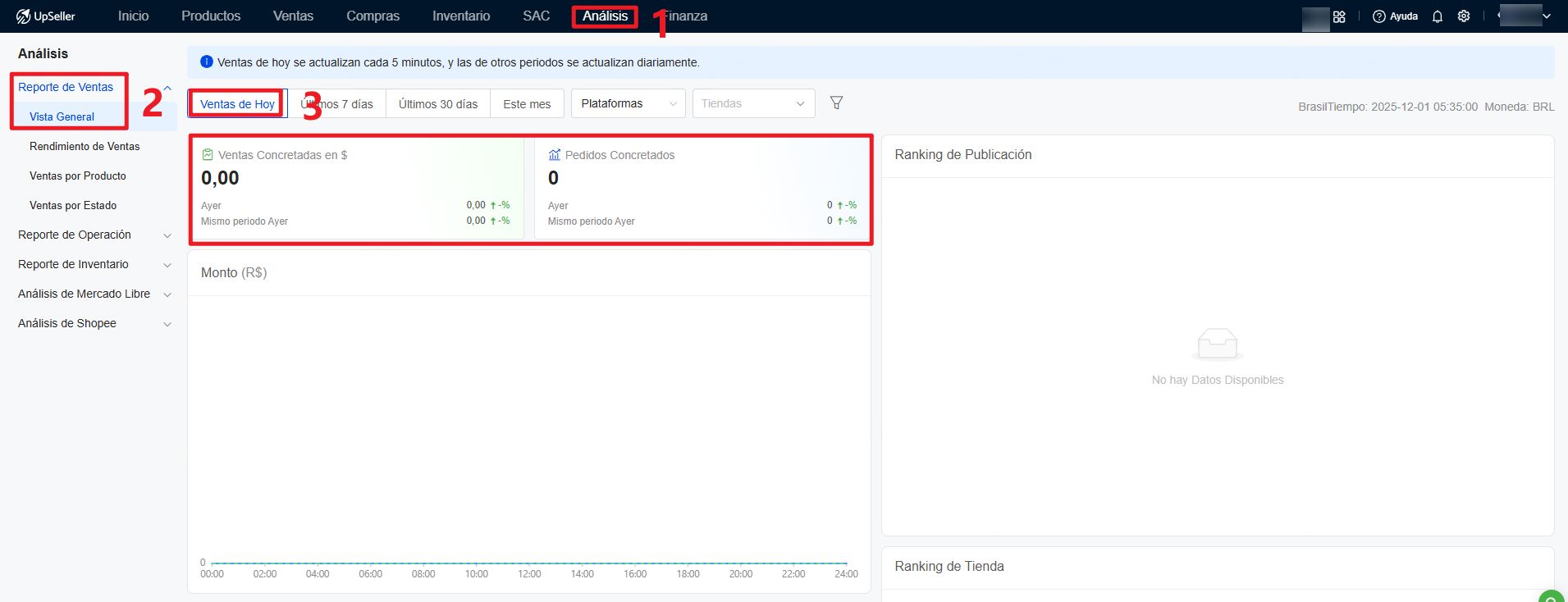
Task: Open the Tiendas dropdown
Action: point(753,103)
